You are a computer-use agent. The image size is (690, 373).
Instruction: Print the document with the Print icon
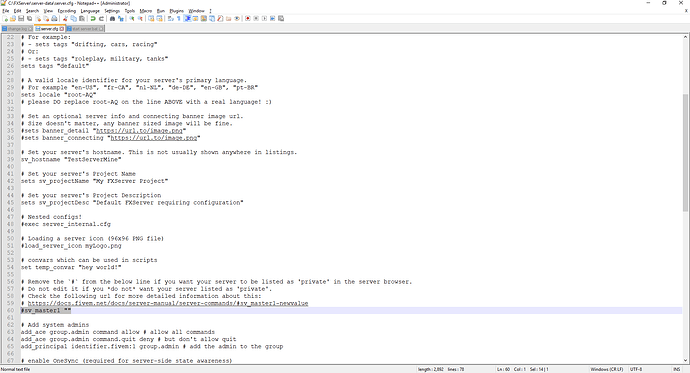(x=54, y=18)
